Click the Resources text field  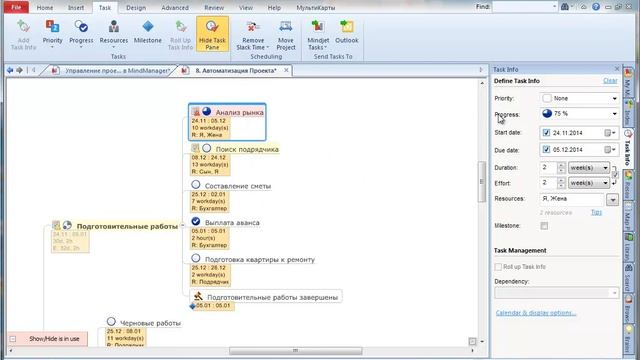(572, 199)
